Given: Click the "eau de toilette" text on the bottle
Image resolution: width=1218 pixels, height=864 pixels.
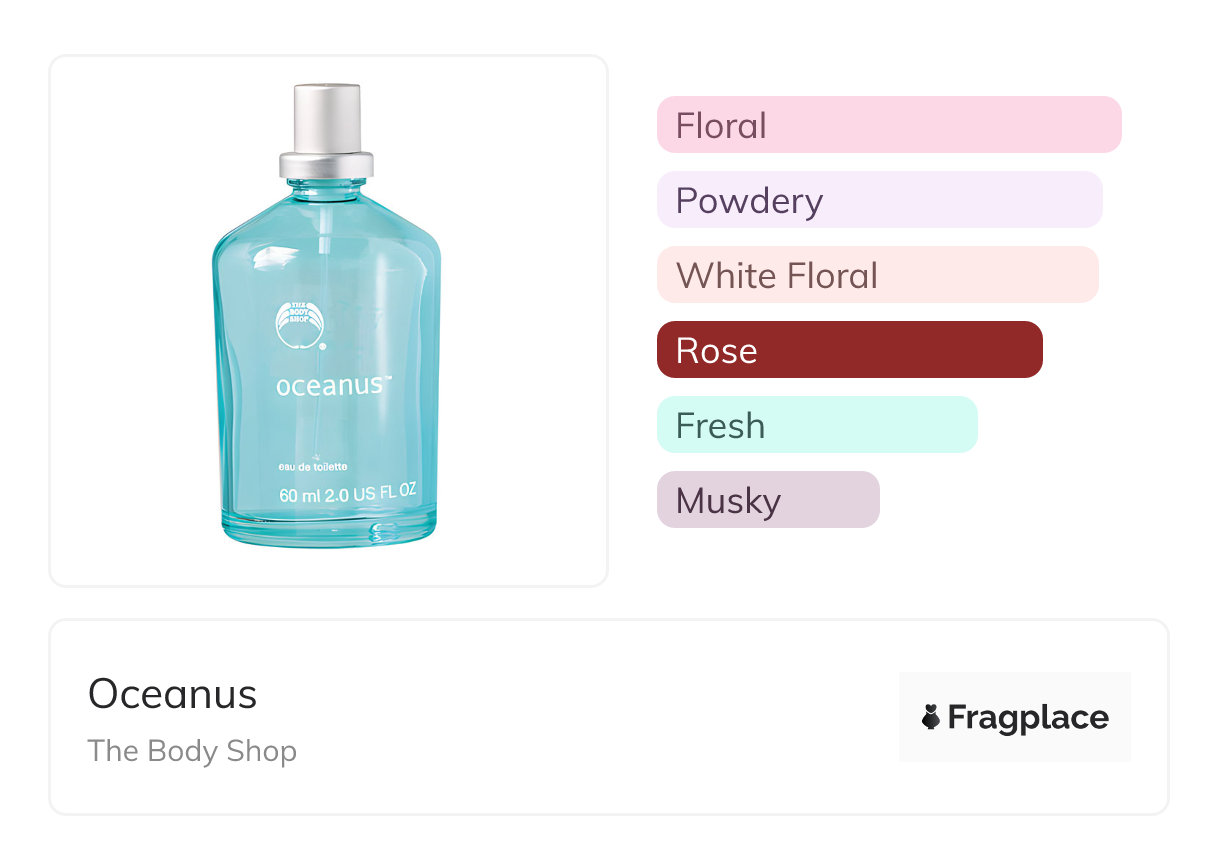Looking at the screenshot, I should pyautogui.click(x=313, y=467).
